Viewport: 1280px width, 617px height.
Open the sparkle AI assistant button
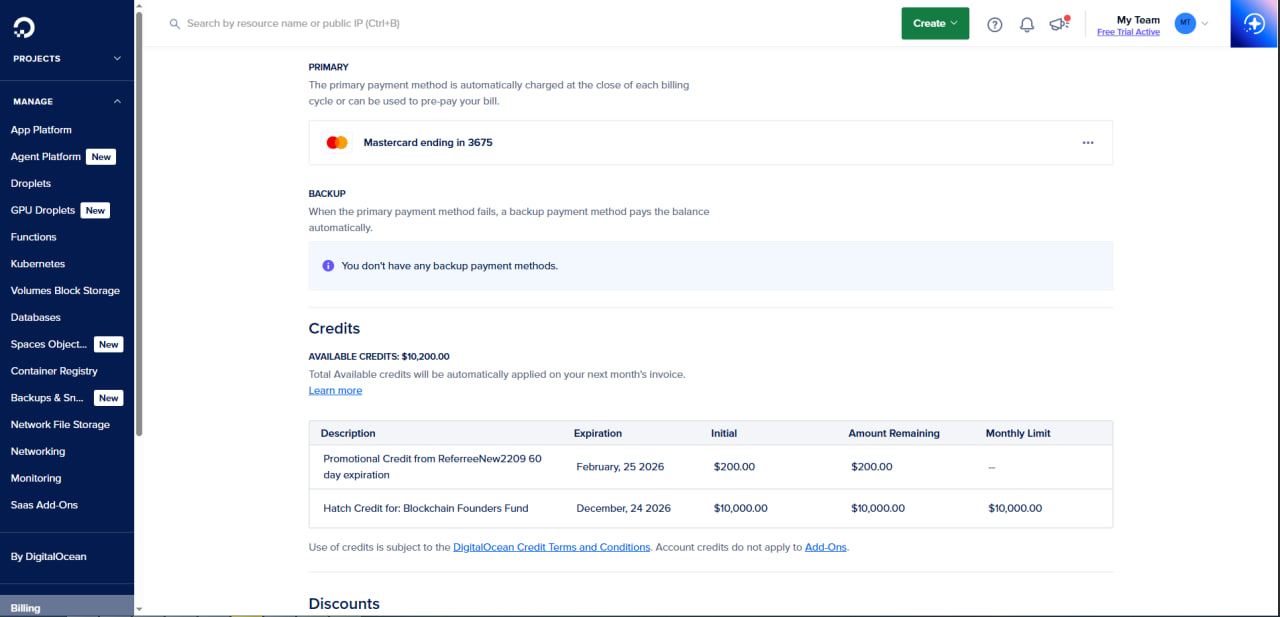pos(1254,24)
